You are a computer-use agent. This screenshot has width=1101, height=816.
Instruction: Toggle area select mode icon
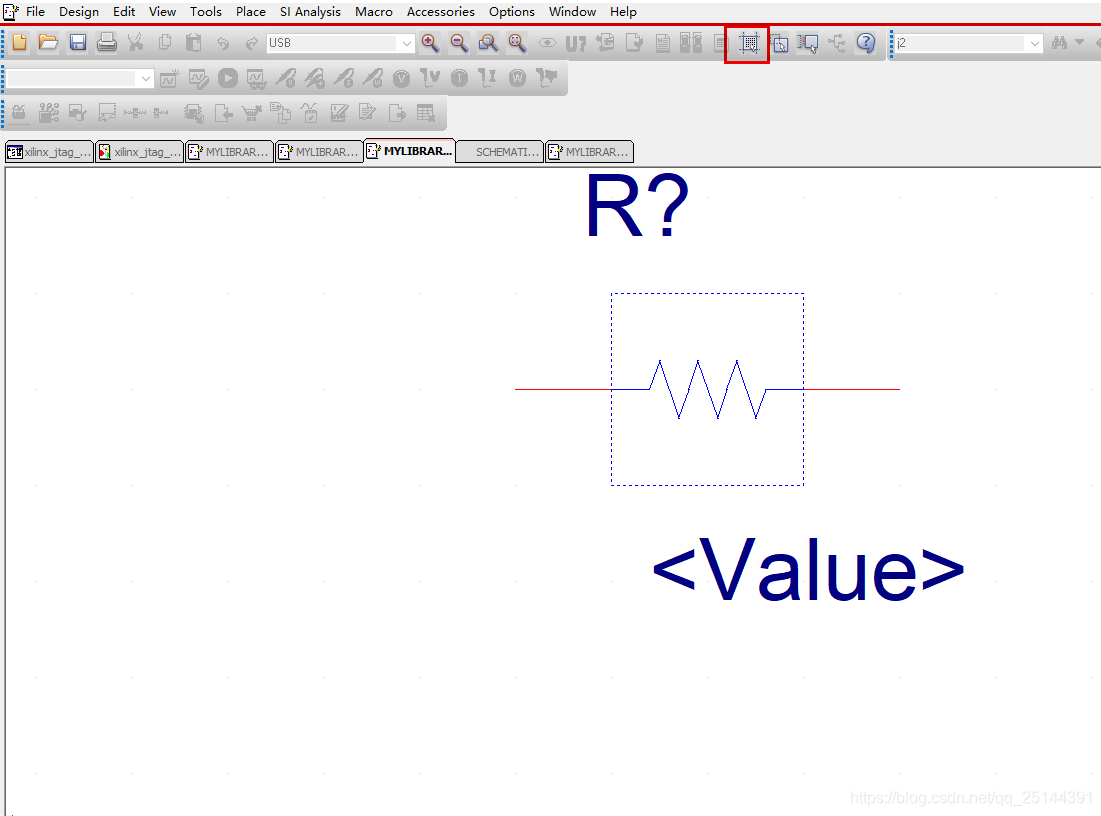(779, 43)
